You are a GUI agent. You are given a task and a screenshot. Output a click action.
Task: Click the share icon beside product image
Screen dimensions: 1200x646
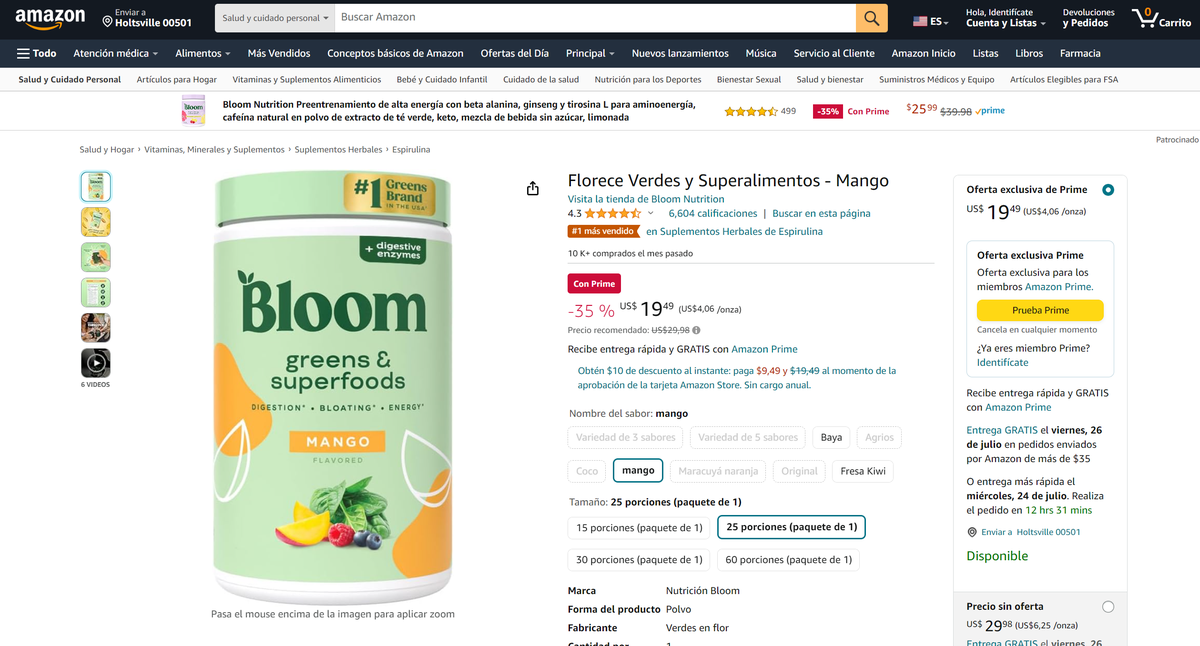coord(532,189)
